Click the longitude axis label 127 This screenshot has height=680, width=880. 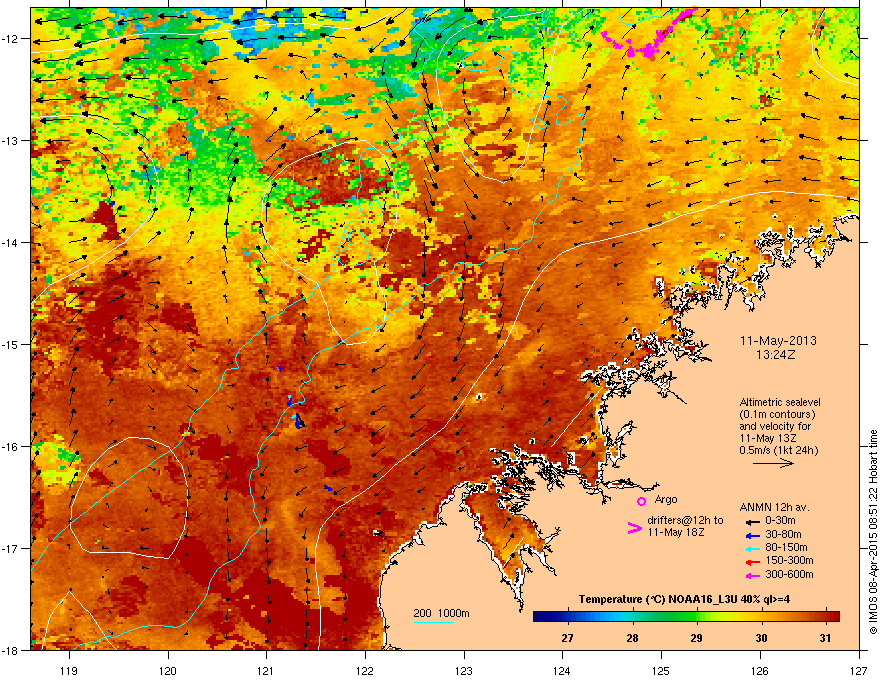pos(859,670)
